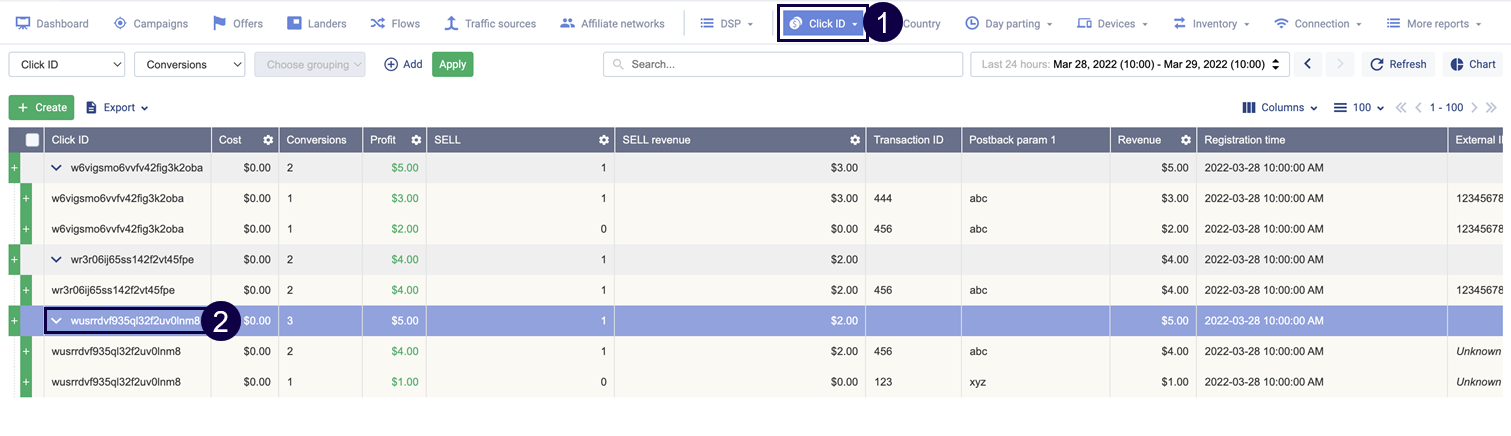Image resolution: width=1511 pixels, height=436 pixels.
Task: Click the green Apply button
Action: 452,64
